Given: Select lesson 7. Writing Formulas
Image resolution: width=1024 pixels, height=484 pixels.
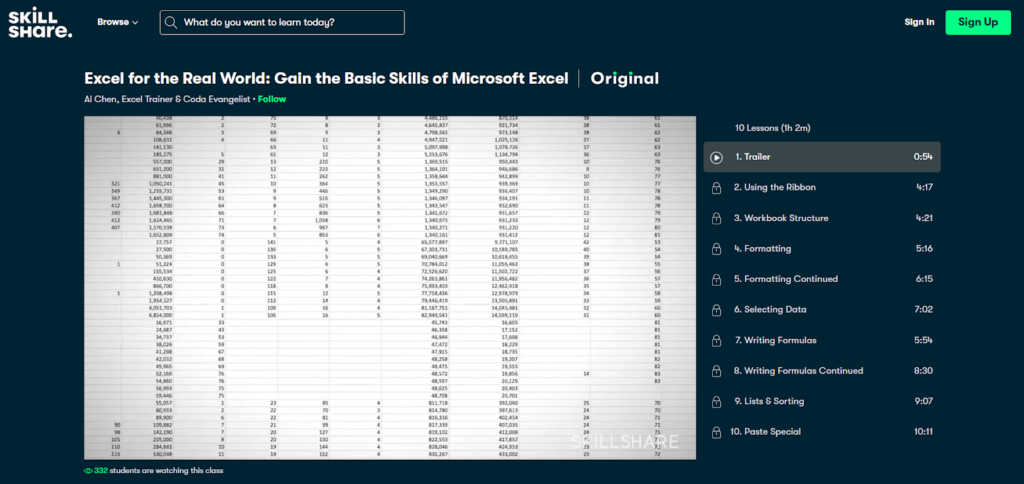Looking at the screenshot, I should point(822,340).
